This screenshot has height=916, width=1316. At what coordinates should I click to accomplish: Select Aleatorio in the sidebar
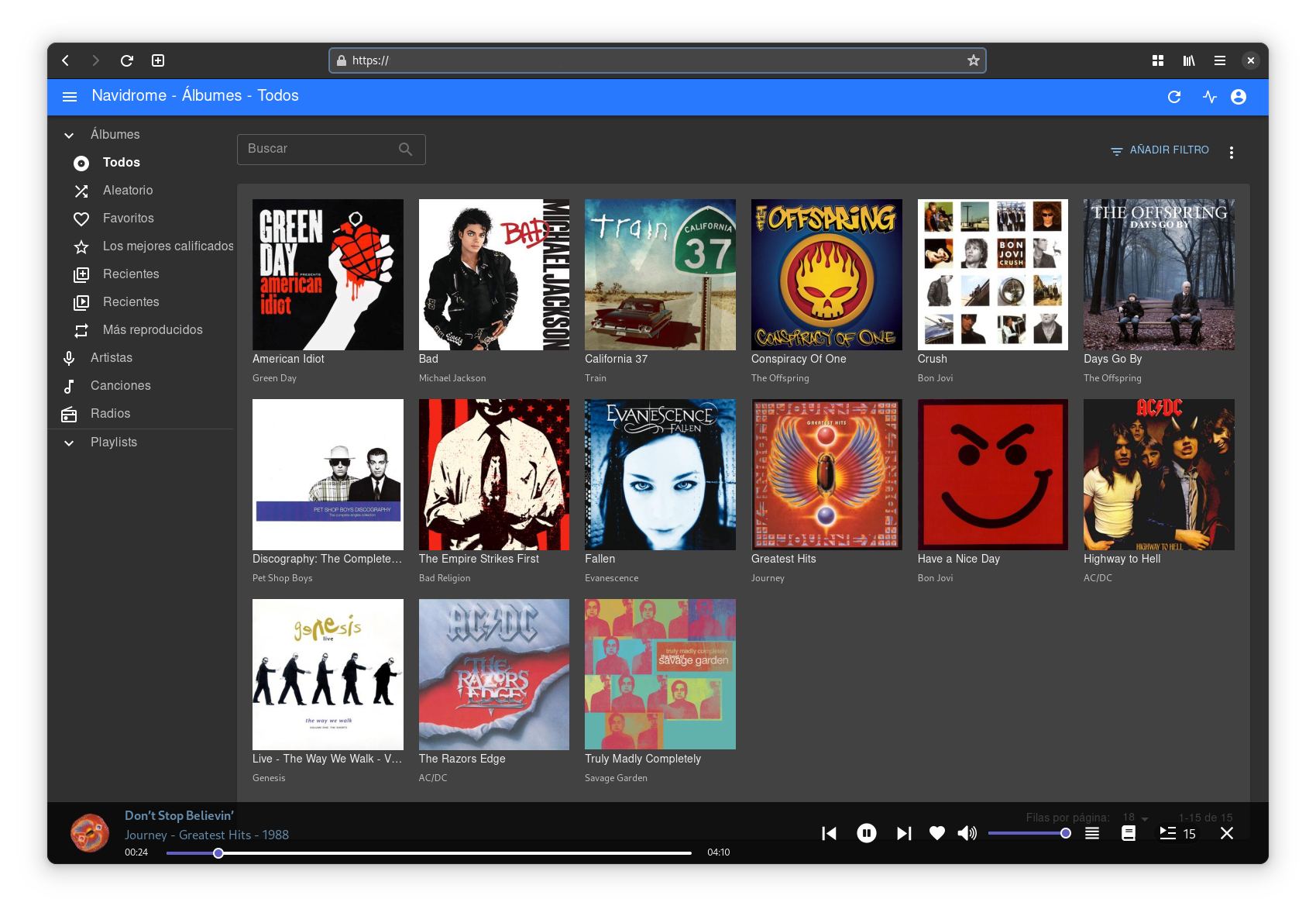[140, 190]
